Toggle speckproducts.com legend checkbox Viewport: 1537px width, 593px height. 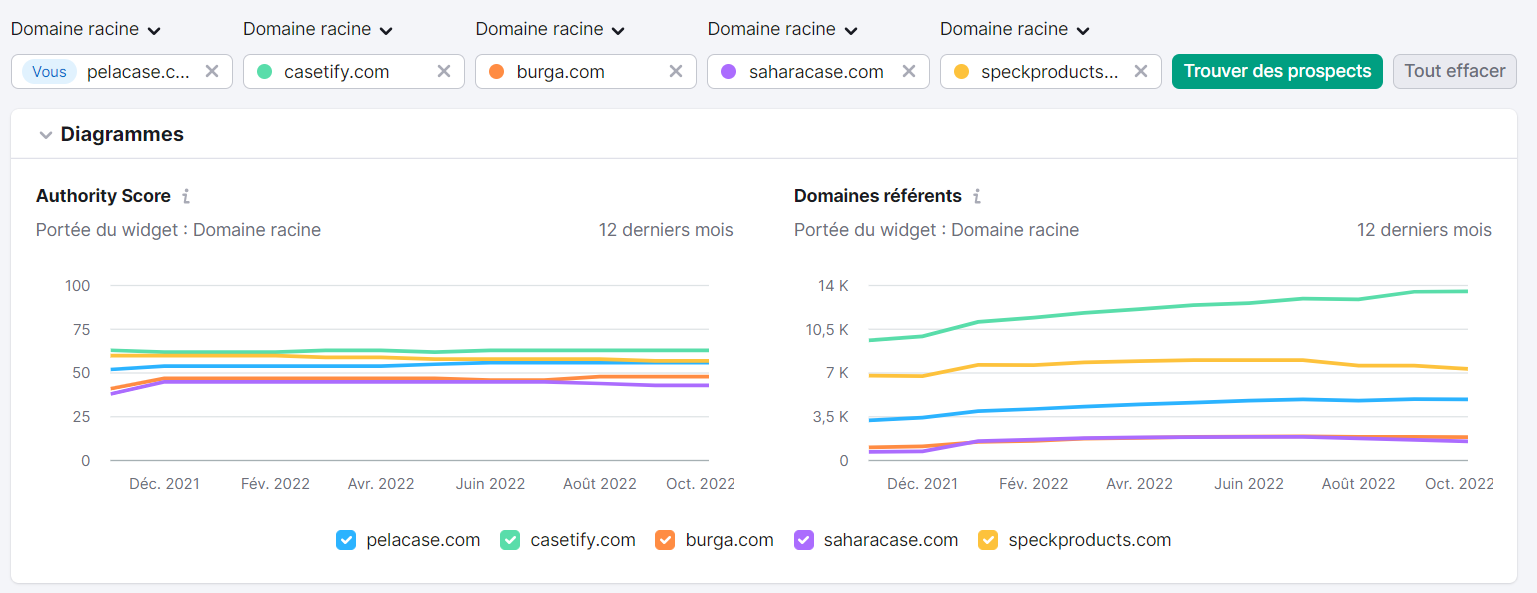coord(988,540)
